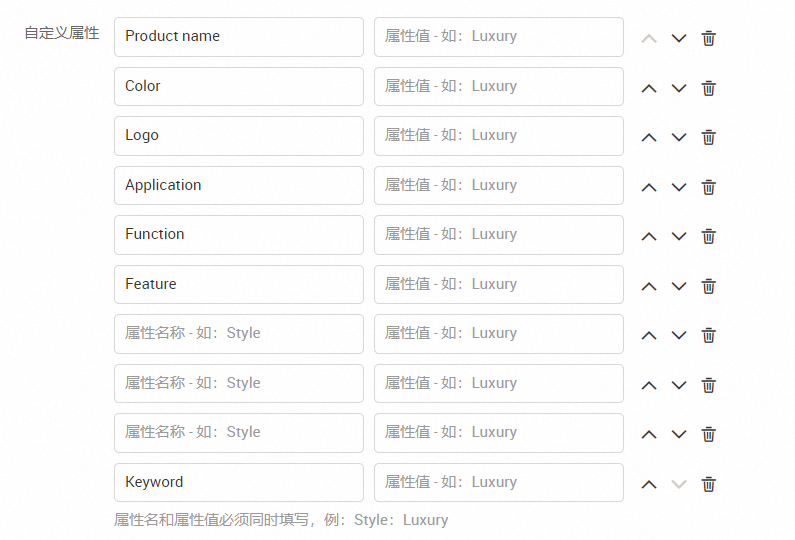Screen dimensions: 795x540
Task: Move the Function row down
Action: coord(679,236)
